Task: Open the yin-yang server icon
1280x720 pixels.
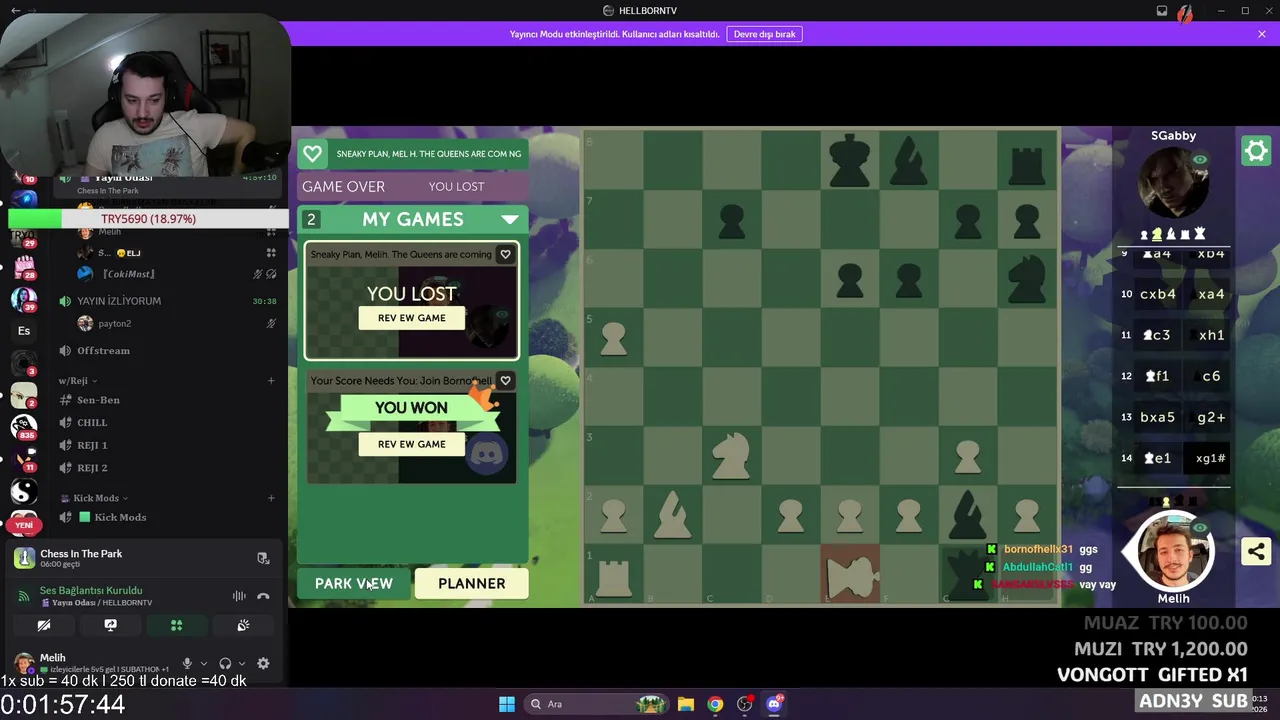Action: point(24,490)
